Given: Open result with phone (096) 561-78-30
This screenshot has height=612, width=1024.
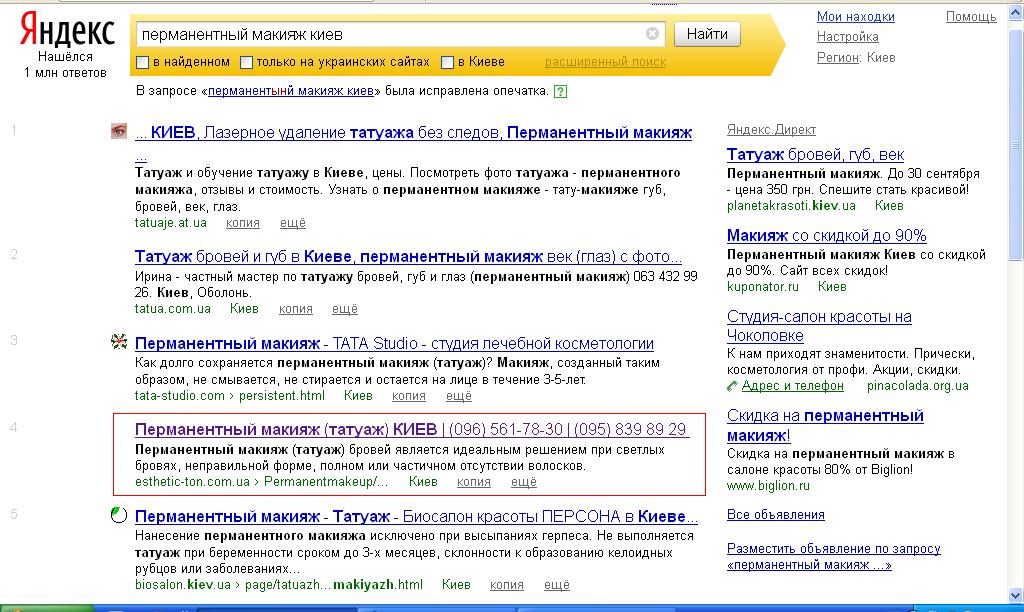Looking at the screenshot, I should [412, 430].
